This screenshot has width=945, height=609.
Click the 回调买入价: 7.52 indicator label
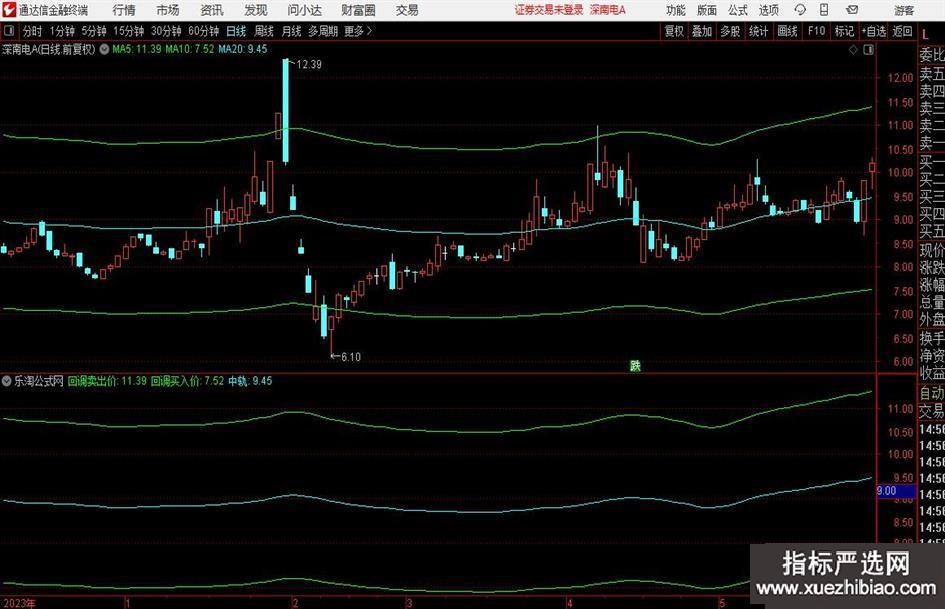pyautogui.click(x=187, y=381)
